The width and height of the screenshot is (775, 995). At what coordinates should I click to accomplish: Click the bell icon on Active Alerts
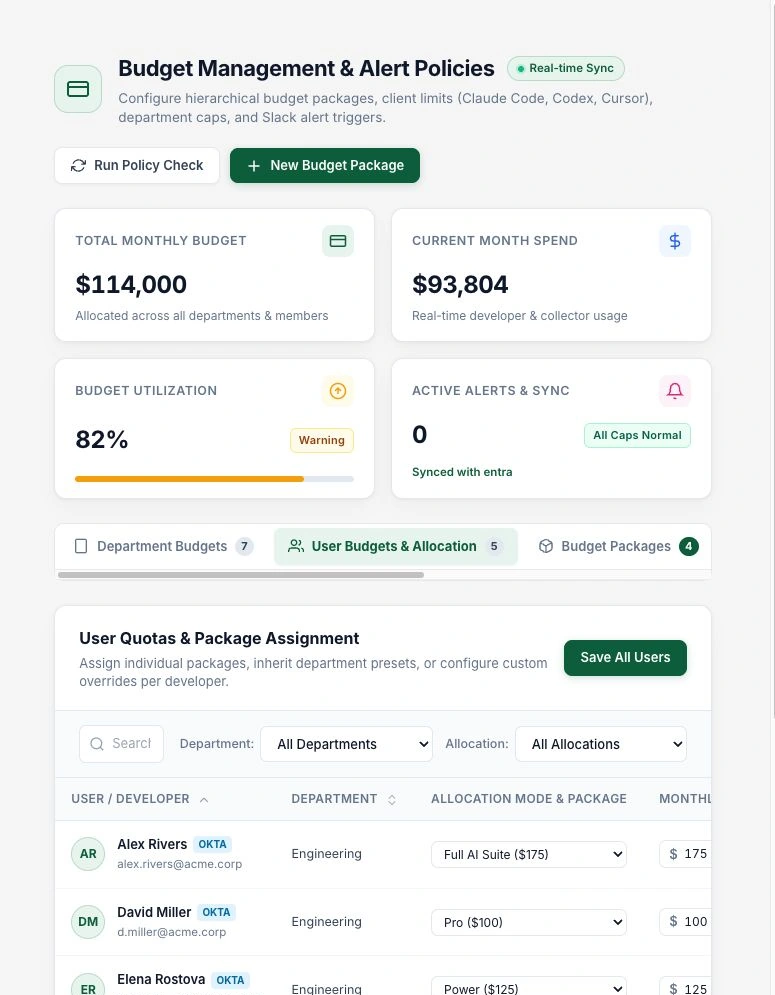pyautogui.click(x=675, y=391)
